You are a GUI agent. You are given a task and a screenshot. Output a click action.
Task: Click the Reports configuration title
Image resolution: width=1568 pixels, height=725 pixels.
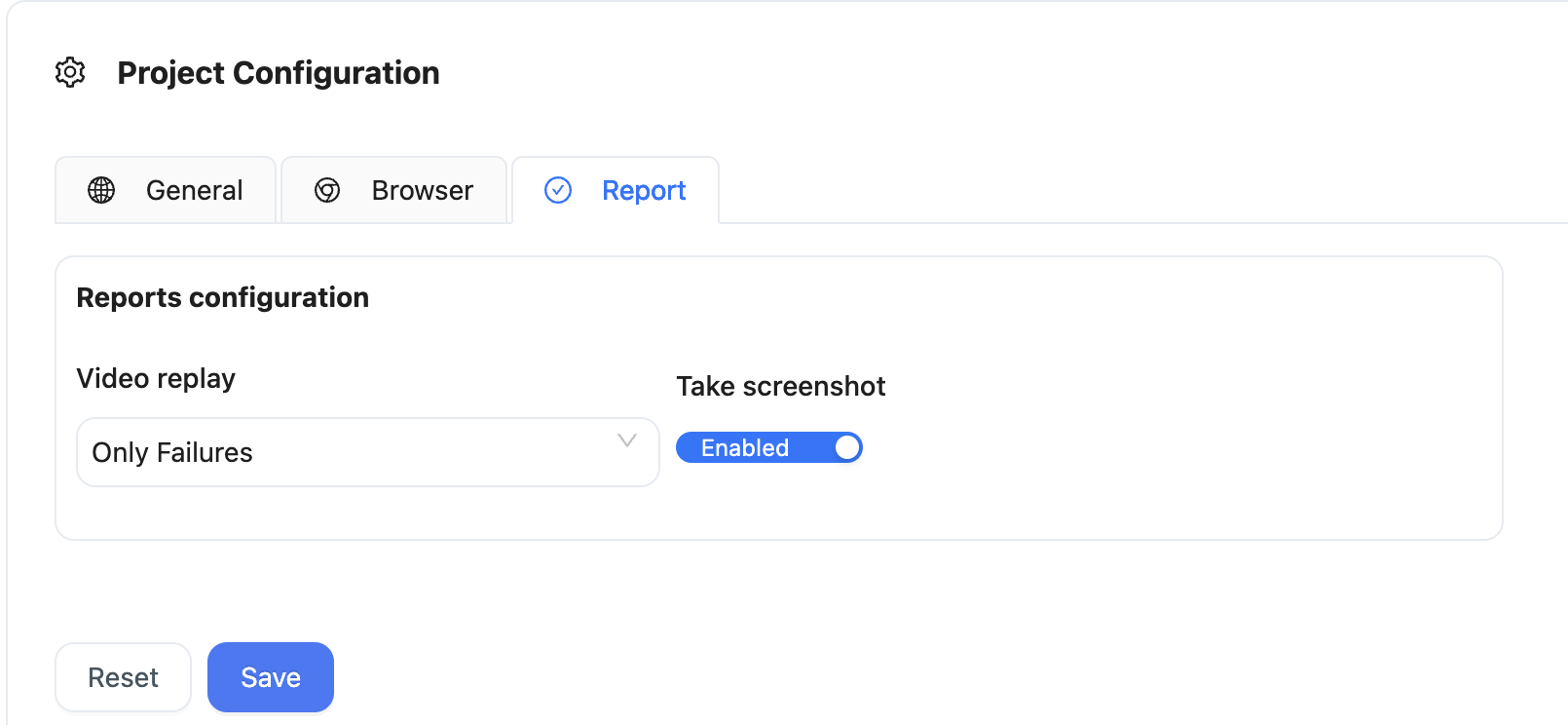click(223, 297)
